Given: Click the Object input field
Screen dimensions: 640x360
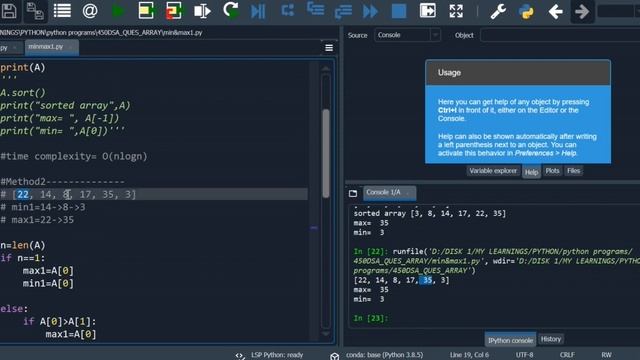Looking at the screenshot, I should (x=560, y=35).
